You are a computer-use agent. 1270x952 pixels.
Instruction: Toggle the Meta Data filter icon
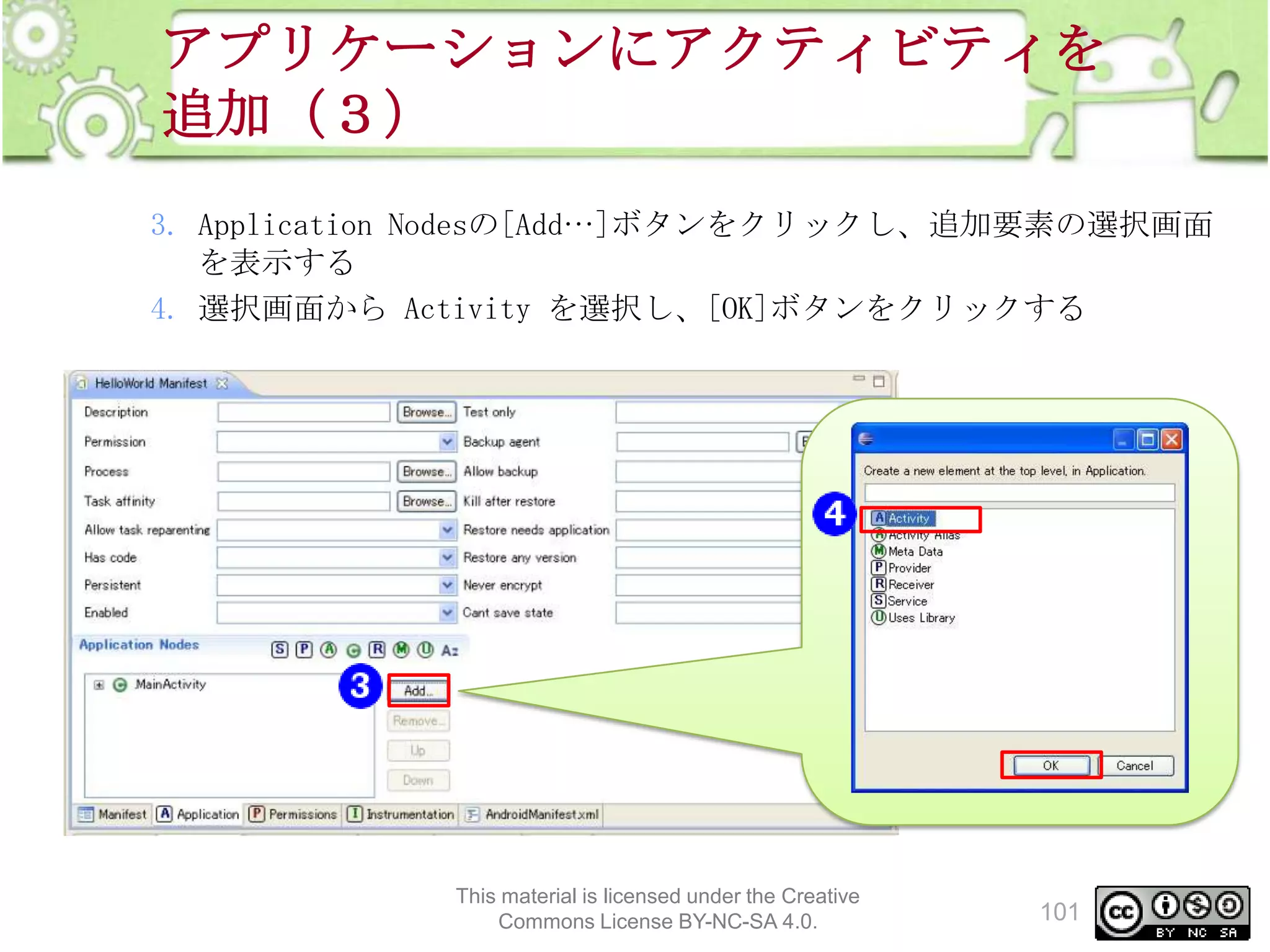[x=402, y=649]
